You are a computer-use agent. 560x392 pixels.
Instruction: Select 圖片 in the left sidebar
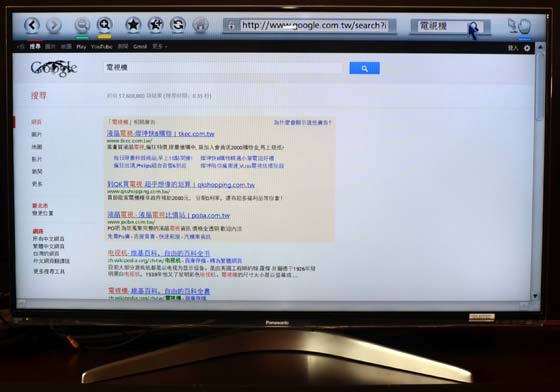pos(36,135)
